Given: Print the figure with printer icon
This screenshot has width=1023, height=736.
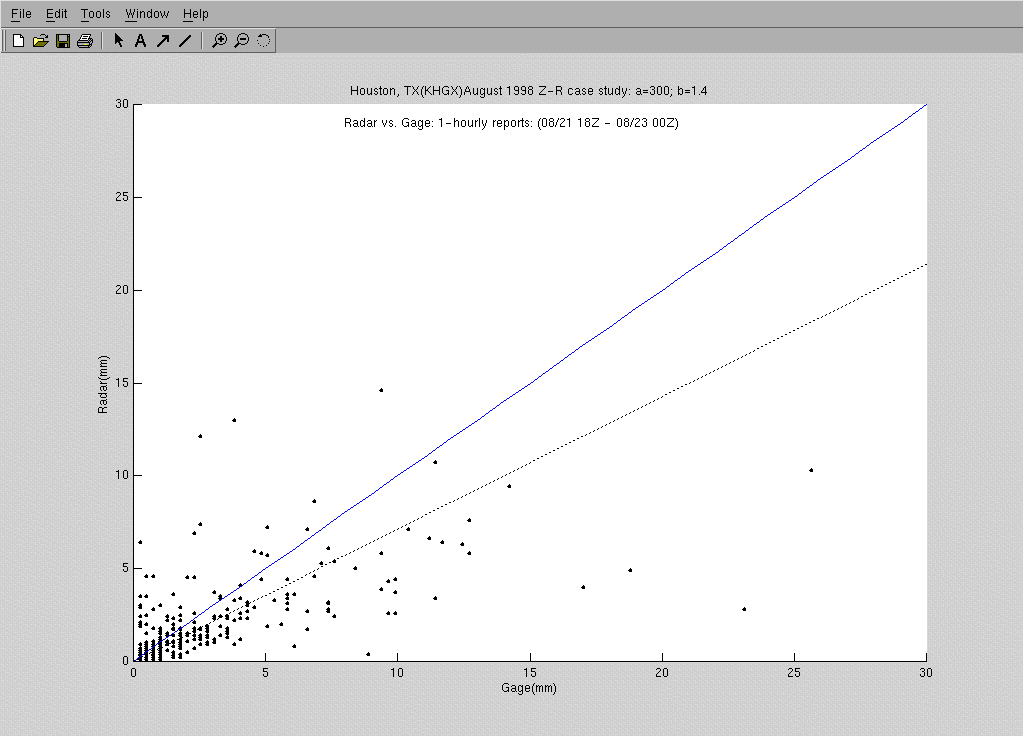Looking at the screenshot, I should coord(85,40).
